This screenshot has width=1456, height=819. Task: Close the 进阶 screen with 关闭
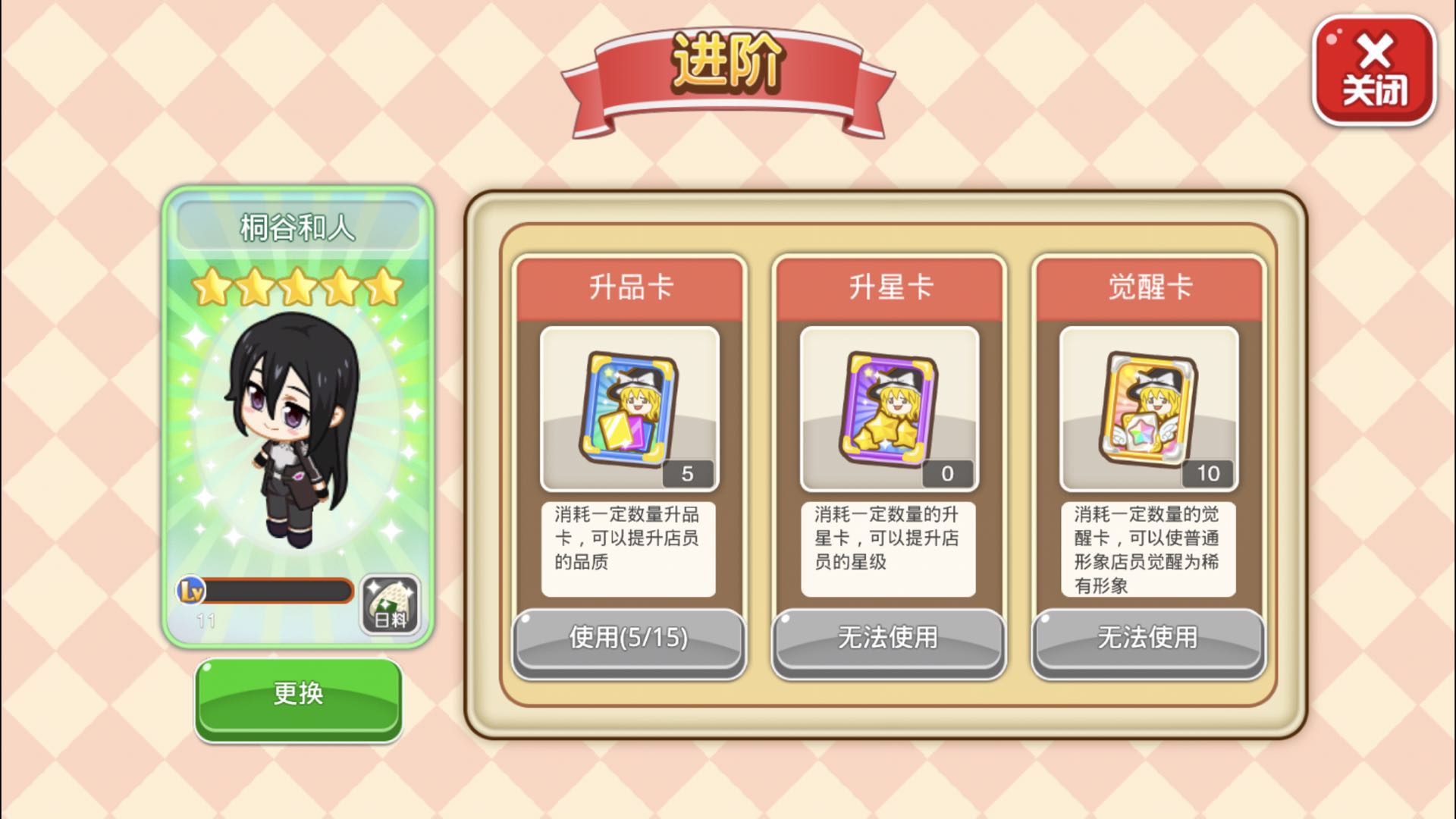tap(1374, 71)
